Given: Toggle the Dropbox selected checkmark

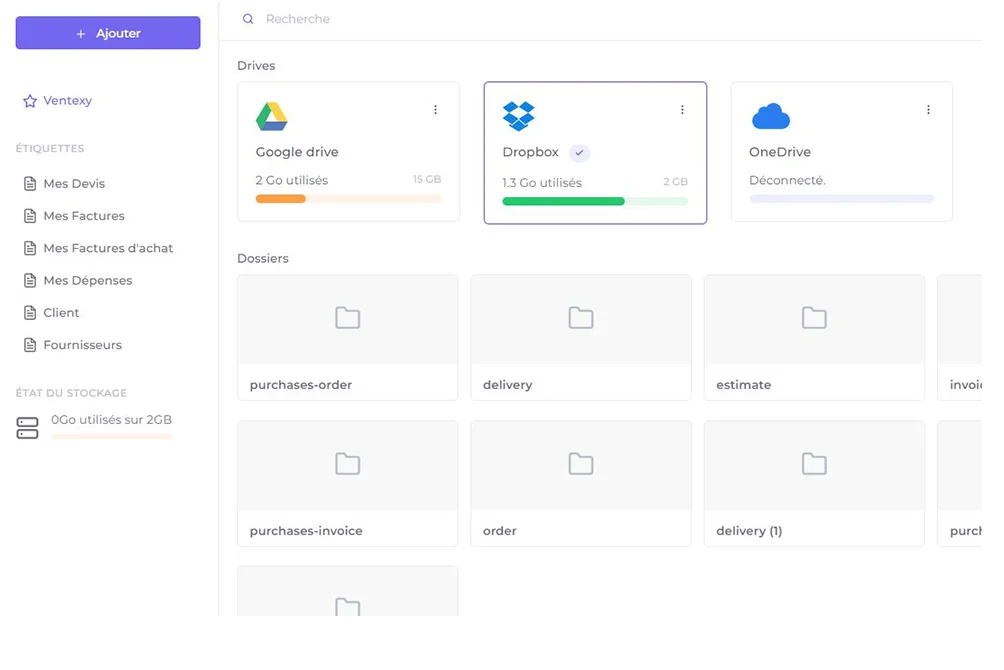Looking at the screenshot, I should [579, 152].
